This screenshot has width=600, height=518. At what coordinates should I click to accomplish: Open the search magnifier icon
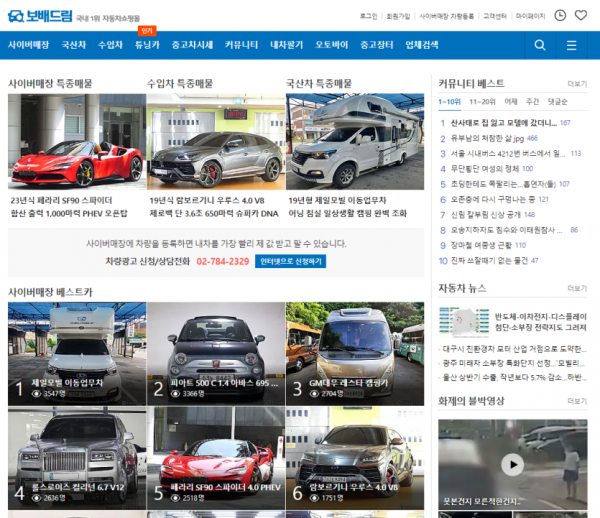coord(540,45)
